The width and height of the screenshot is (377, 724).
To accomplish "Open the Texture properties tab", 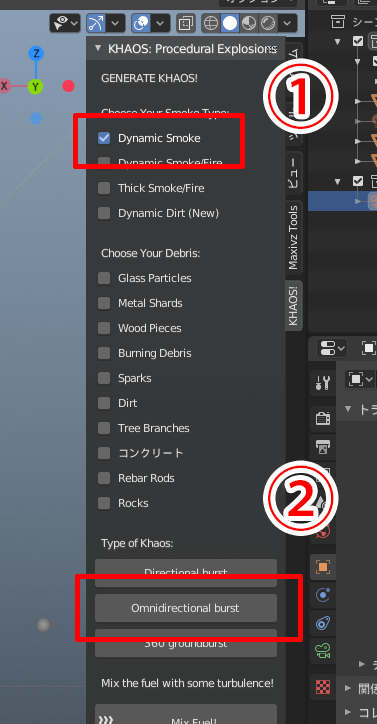I will tap(323, 687).
